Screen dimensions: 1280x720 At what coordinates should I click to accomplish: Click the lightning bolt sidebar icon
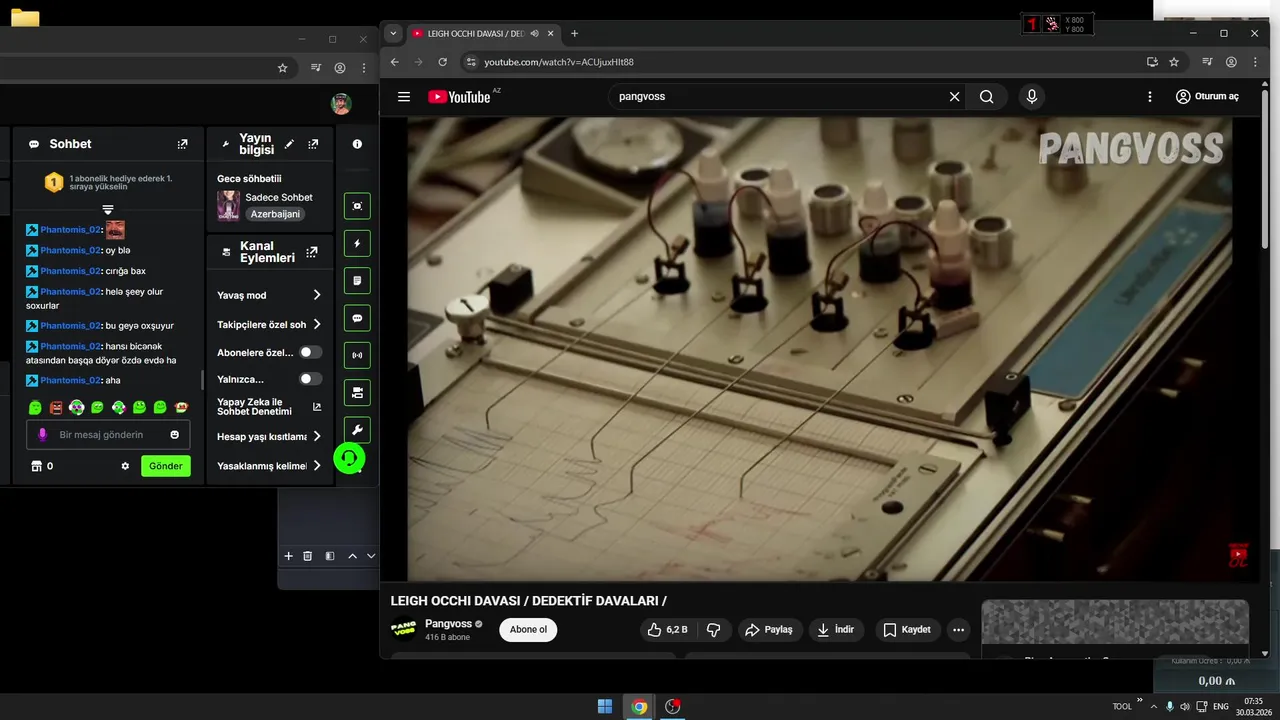click(x=357, y=243)
